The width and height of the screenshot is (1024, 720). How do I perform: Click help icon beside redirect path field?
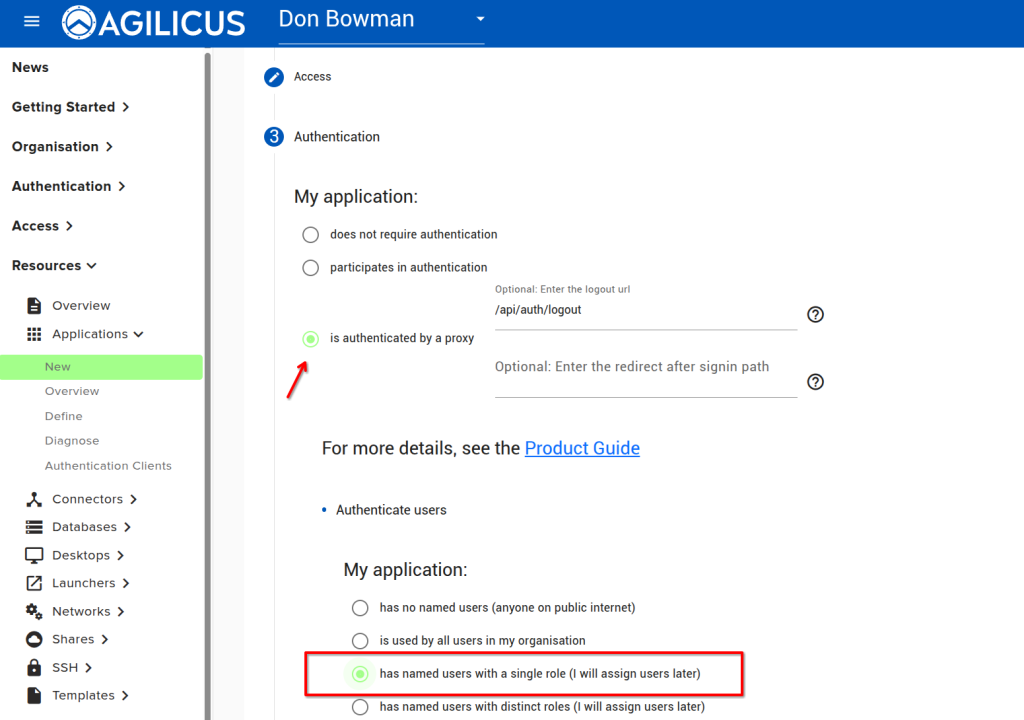pyautogui.click(x=815, y=382)
